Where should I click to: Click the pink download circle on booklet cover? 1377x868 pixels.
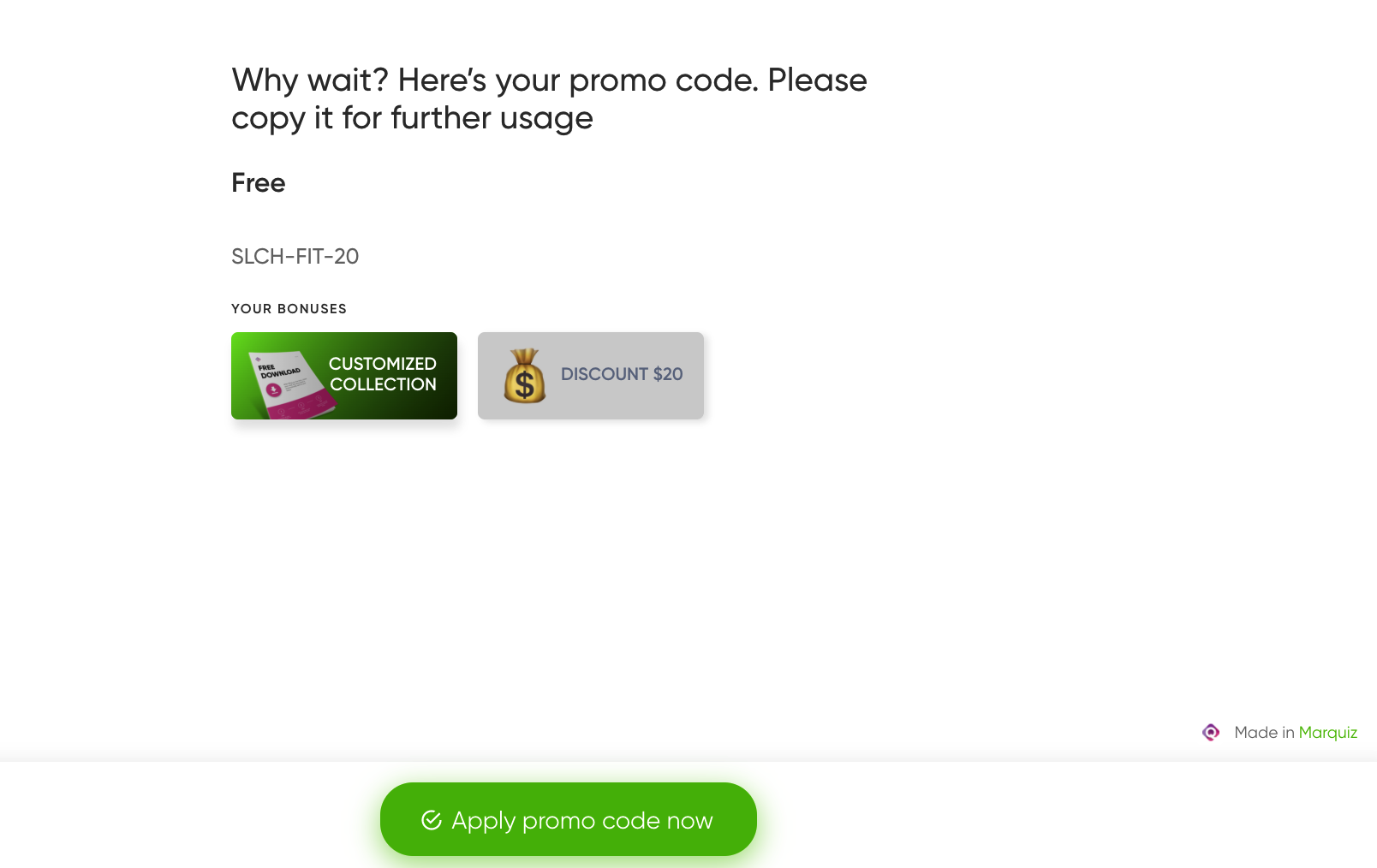click(x=274, y=389)
